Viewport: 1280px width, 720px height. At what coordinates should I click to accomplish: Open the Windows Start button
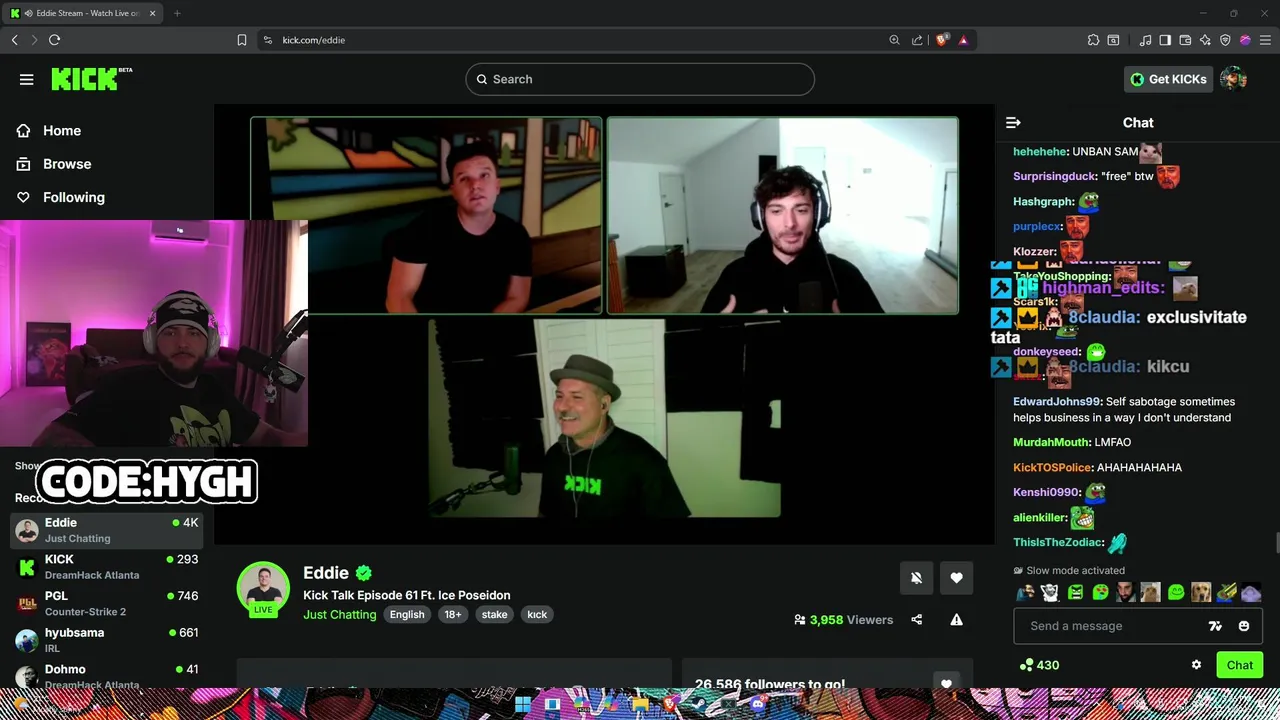point(523,705)
